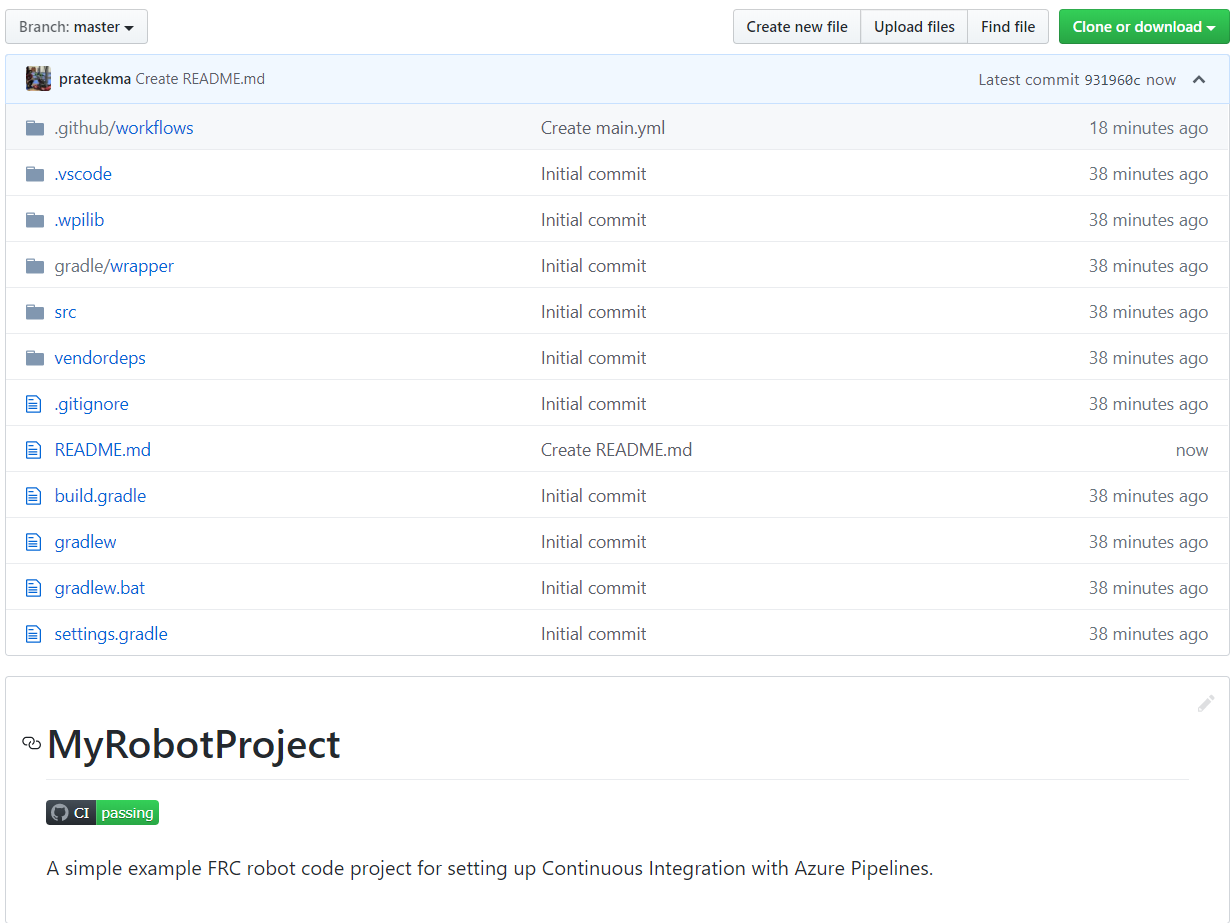This screenshot has height=923, width=1231.
Task: Open commit hash 931960c
Action: 1111,80
